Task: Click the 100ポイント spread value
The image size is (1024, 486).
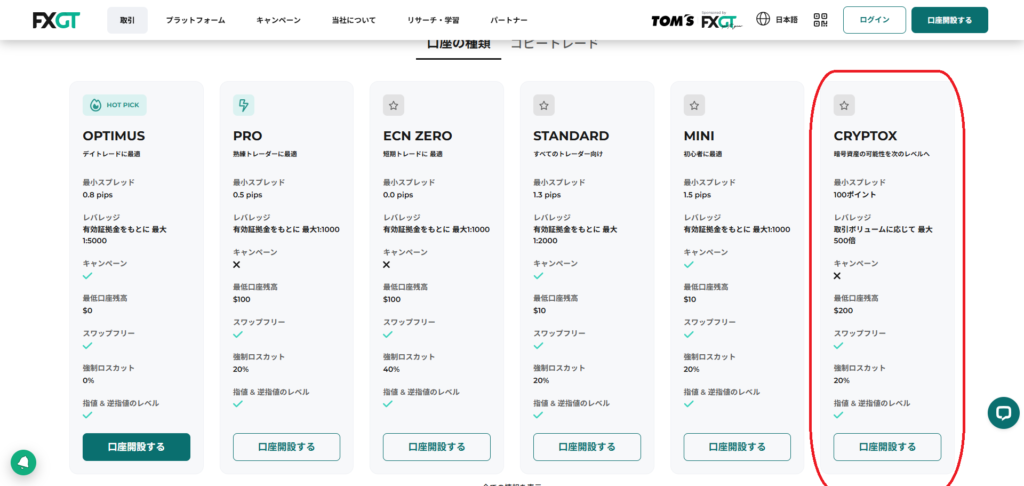Action: click(856, 195)
